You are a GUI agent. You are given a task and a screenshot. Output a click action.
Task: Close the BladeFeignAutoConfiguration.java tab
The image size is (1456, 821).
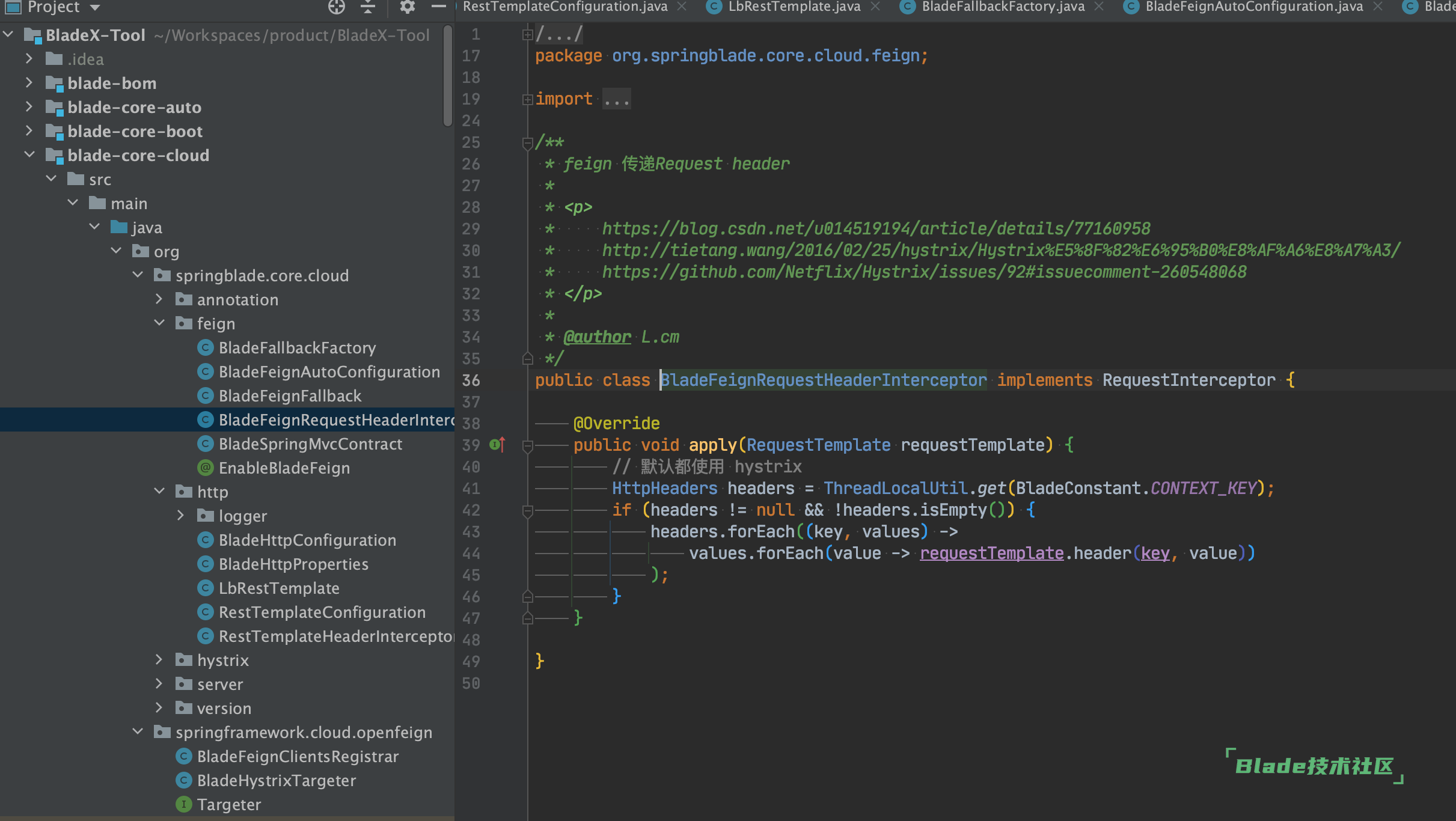pyautogui.click(x=1378, y=6)
